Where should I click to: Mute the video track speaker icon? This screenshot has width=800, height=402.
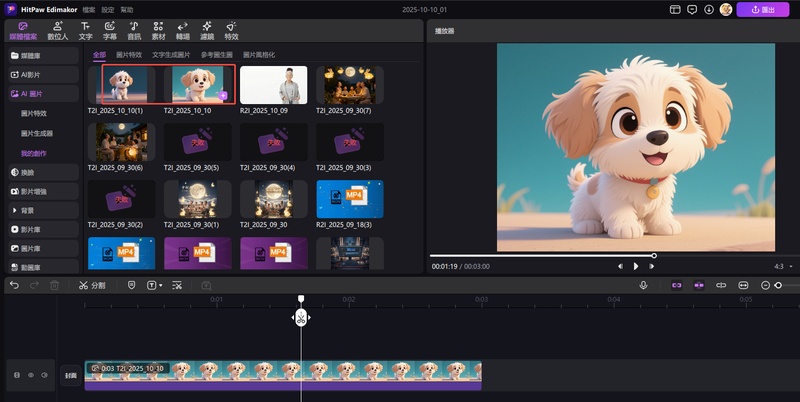coord(44,375)
